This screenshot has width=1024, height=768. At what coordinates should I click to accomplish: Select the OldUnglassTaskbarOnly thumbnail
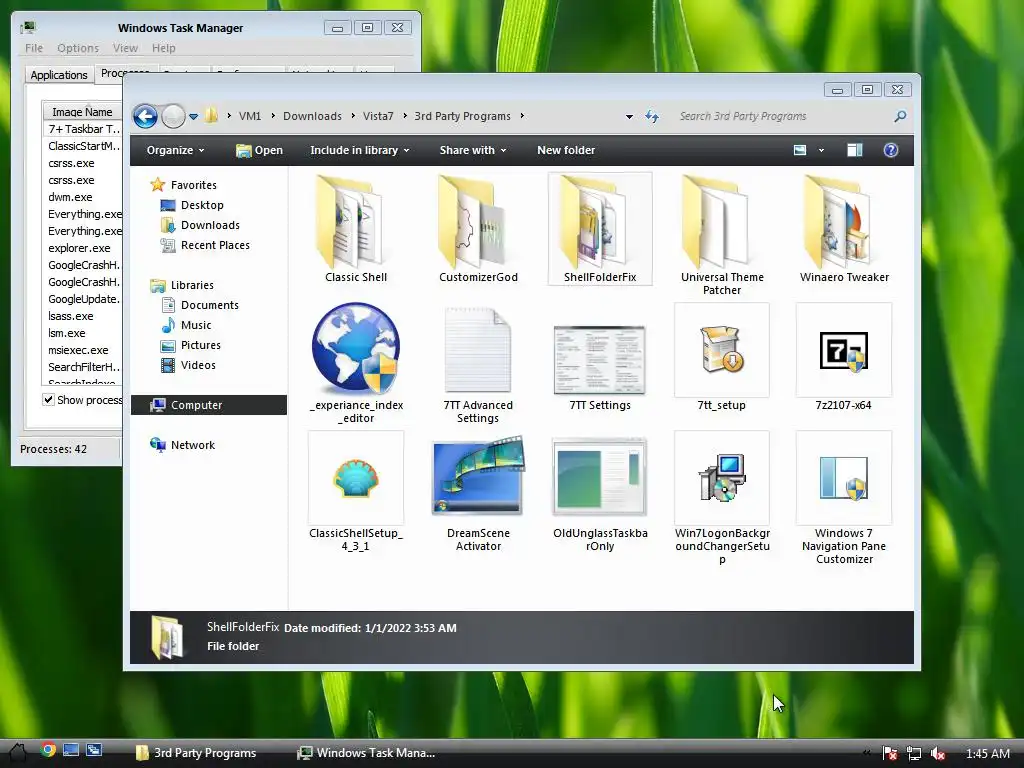tap(600, 477)
